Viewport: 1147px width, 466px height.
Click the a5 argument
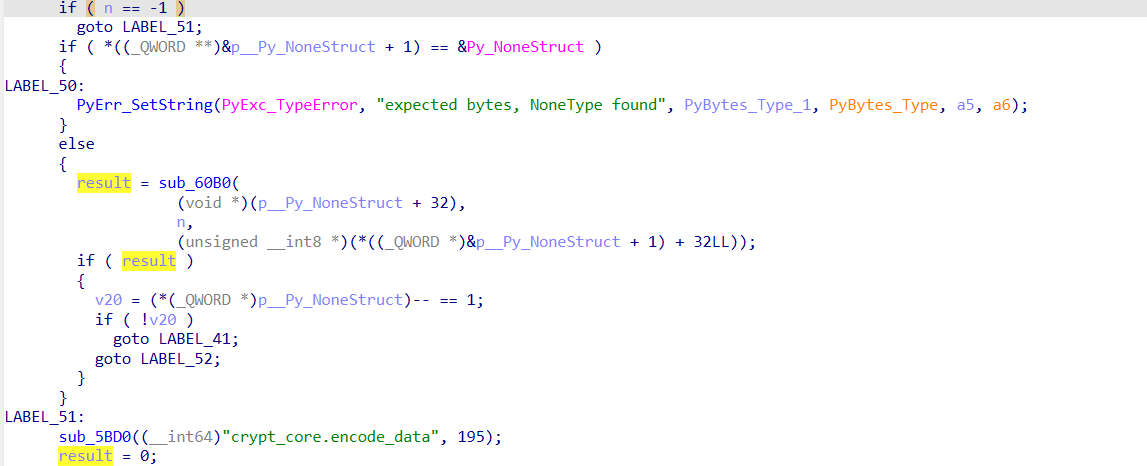(966, 105)
